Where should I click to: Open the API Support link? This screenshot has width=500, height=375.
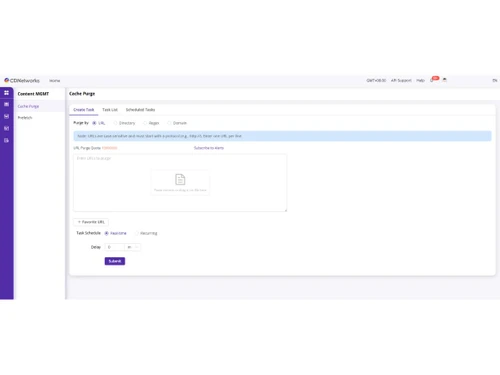401,80
